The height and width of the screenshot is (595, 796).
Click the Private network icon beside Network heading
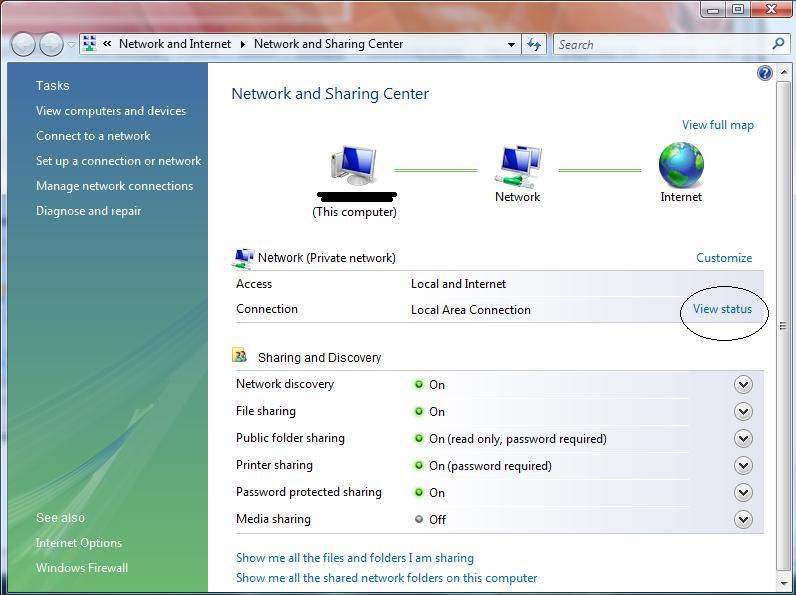pos(243,258)
